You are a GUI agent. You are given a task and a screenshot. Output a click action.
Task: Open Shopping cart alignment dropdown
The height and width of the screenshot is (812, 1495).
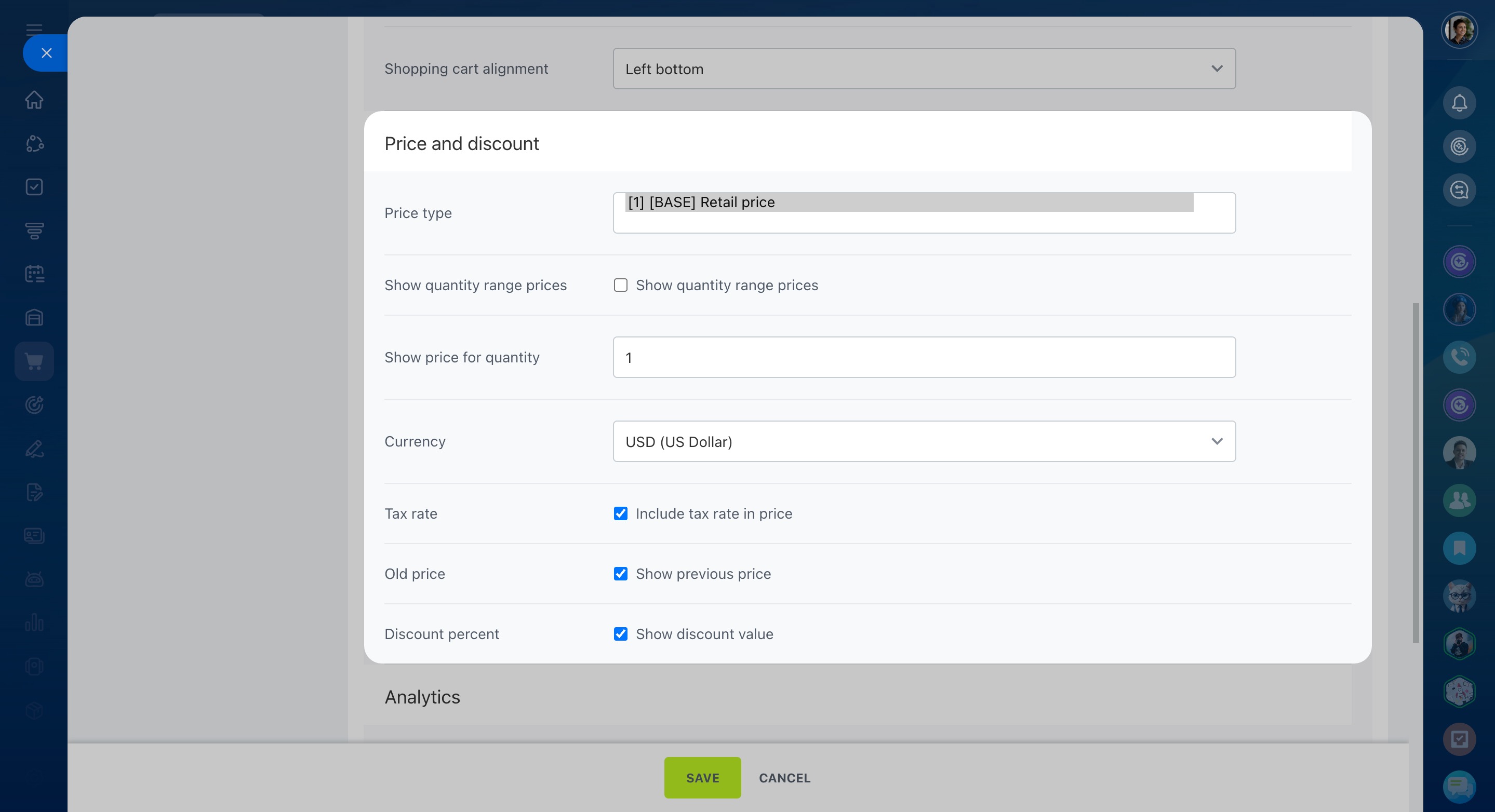924,69
